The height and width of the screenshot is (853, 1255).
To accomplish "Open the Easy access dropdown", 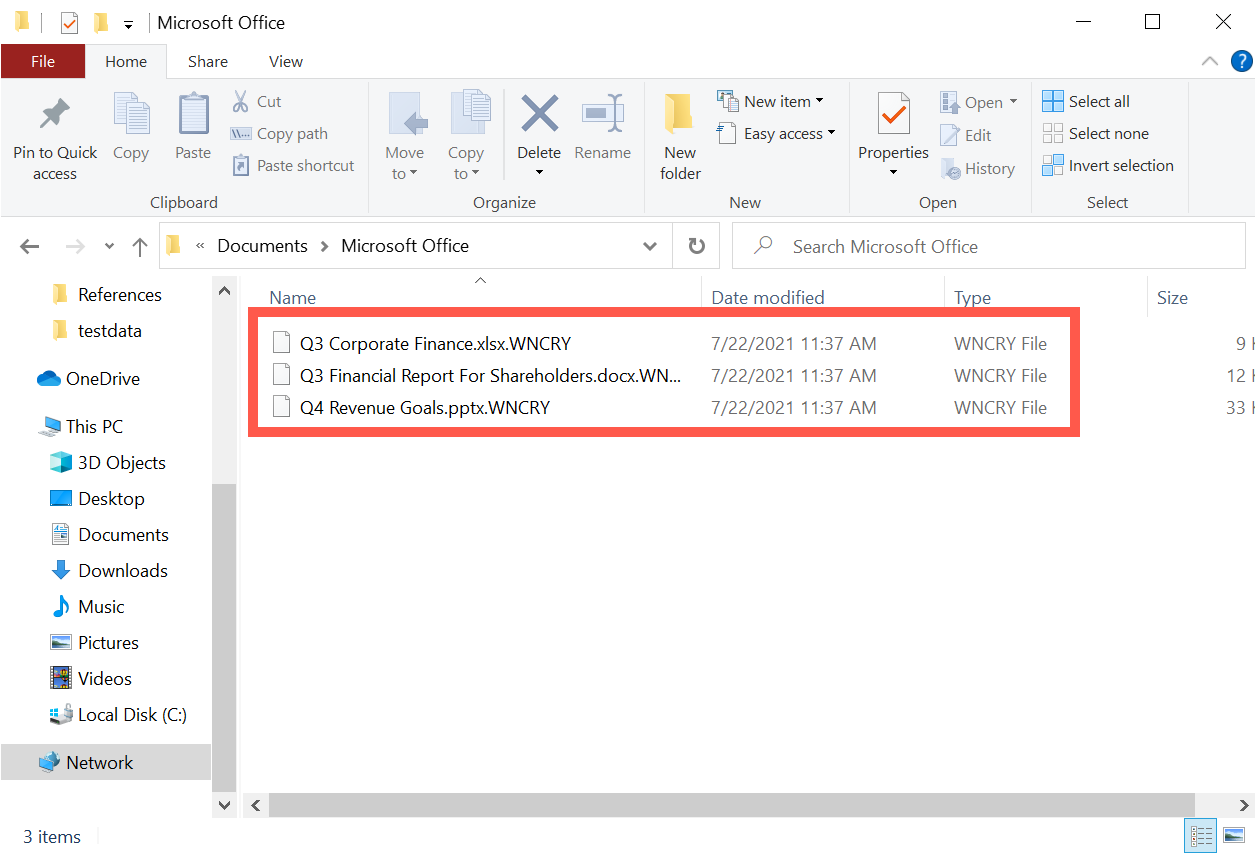I will click(x=831, y=133).
